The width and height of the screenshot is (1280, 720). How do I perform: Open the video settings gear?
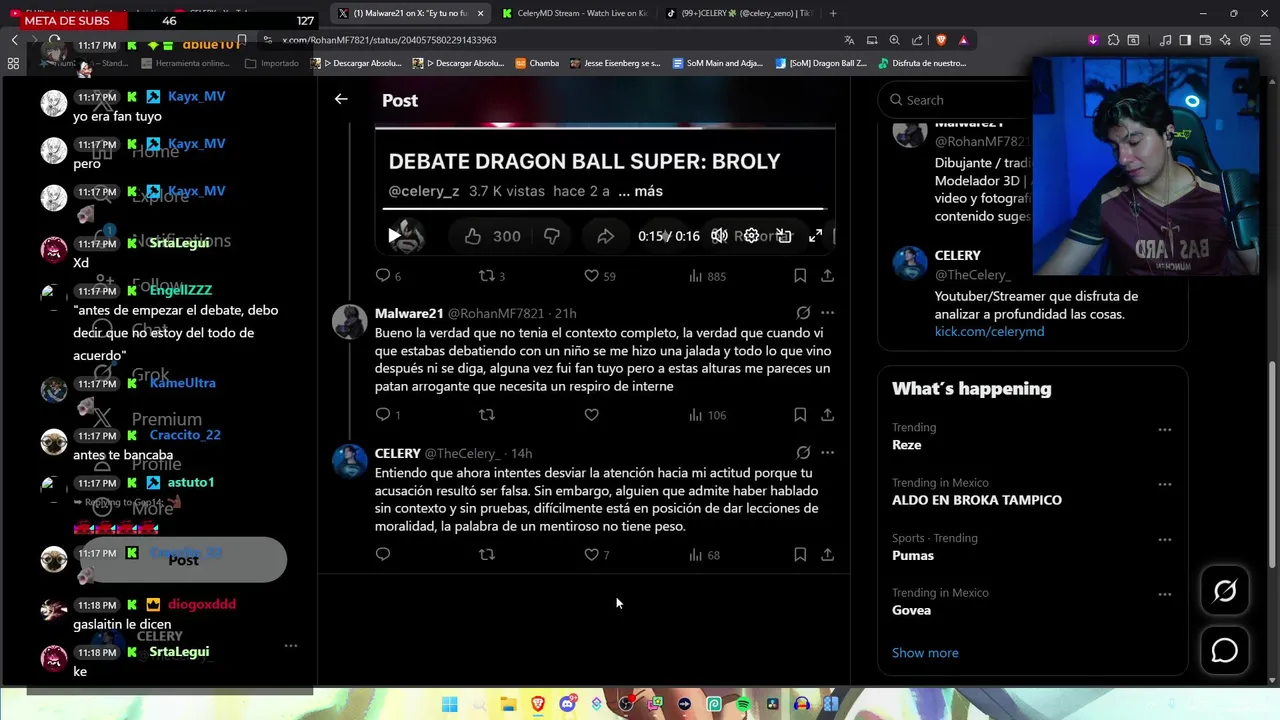(752, 236)
